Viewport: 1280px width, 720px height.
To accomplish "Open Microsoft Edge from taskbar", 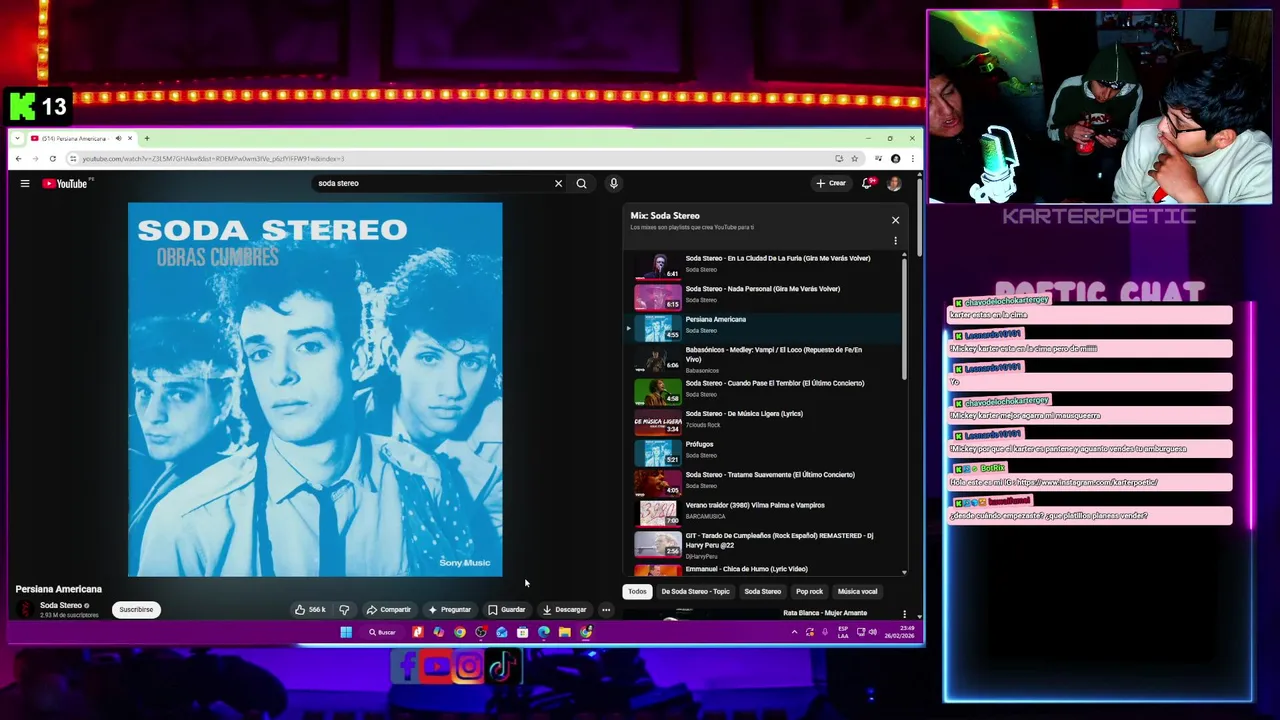I will coord(544,632).
